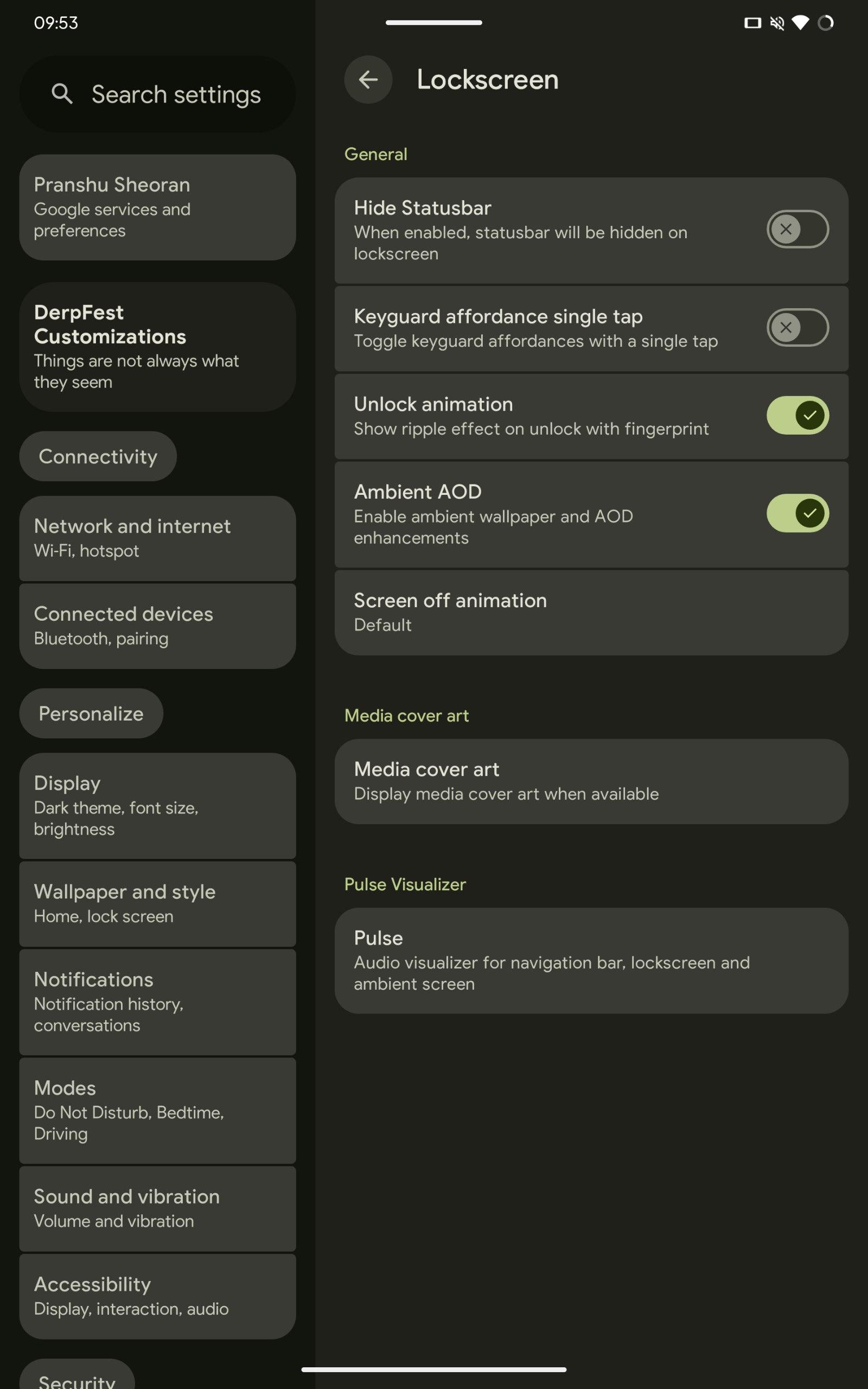Open Network and internet settings
The height and width of the screenshot is (1389, 868).
click(x=157, y=538)
